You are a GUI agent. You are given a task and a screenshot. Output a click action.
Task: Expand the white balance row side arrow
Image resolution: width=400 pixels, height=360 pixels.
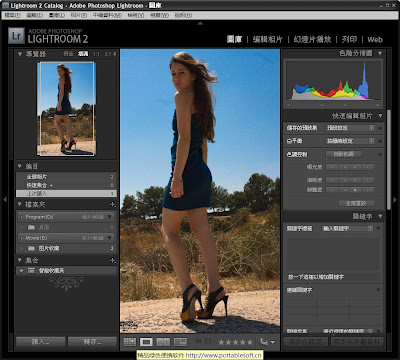pos(379,141)
